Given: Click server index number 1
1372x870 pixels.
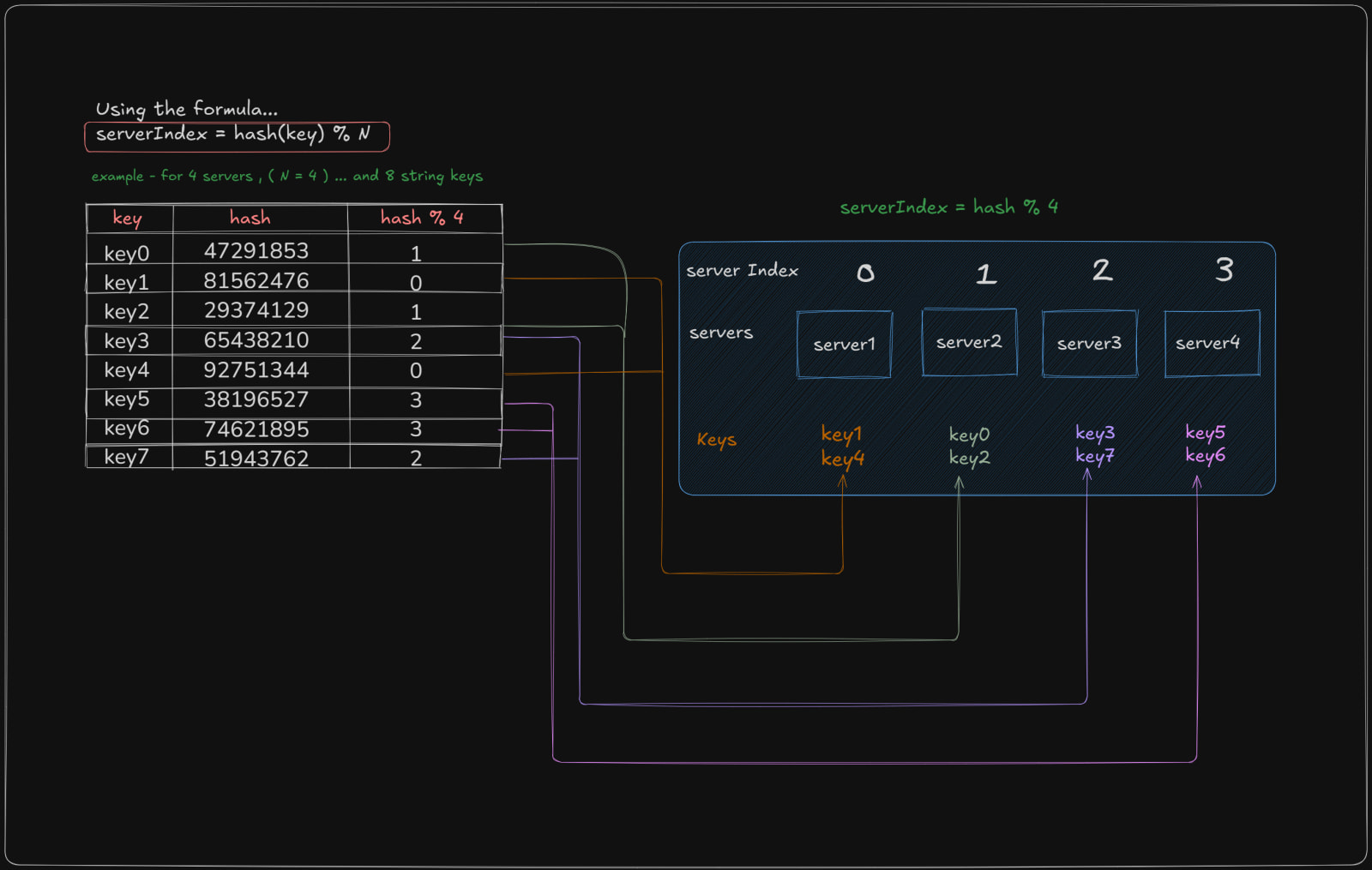Looking at the screenshot, I should click(x=986, y=274).
